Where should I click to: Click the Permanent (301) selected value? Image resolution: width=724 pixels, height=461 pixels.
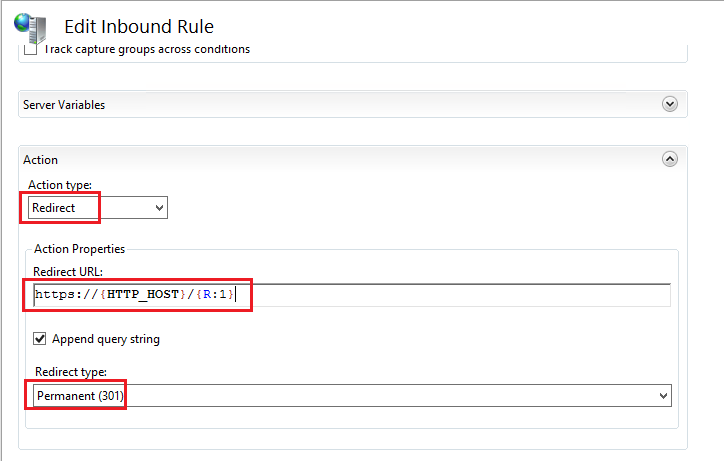[x=80, y=396]
